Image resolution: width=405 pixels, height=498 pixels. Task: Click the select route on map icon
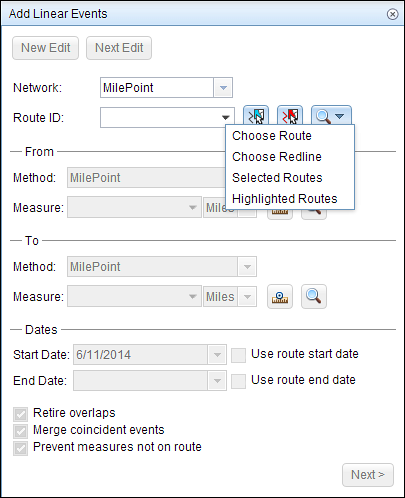pos(256,116)
